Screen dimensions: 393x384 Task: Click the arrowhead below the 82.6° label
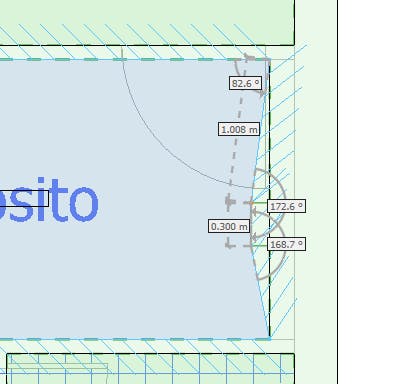click(x=264, y=92)
